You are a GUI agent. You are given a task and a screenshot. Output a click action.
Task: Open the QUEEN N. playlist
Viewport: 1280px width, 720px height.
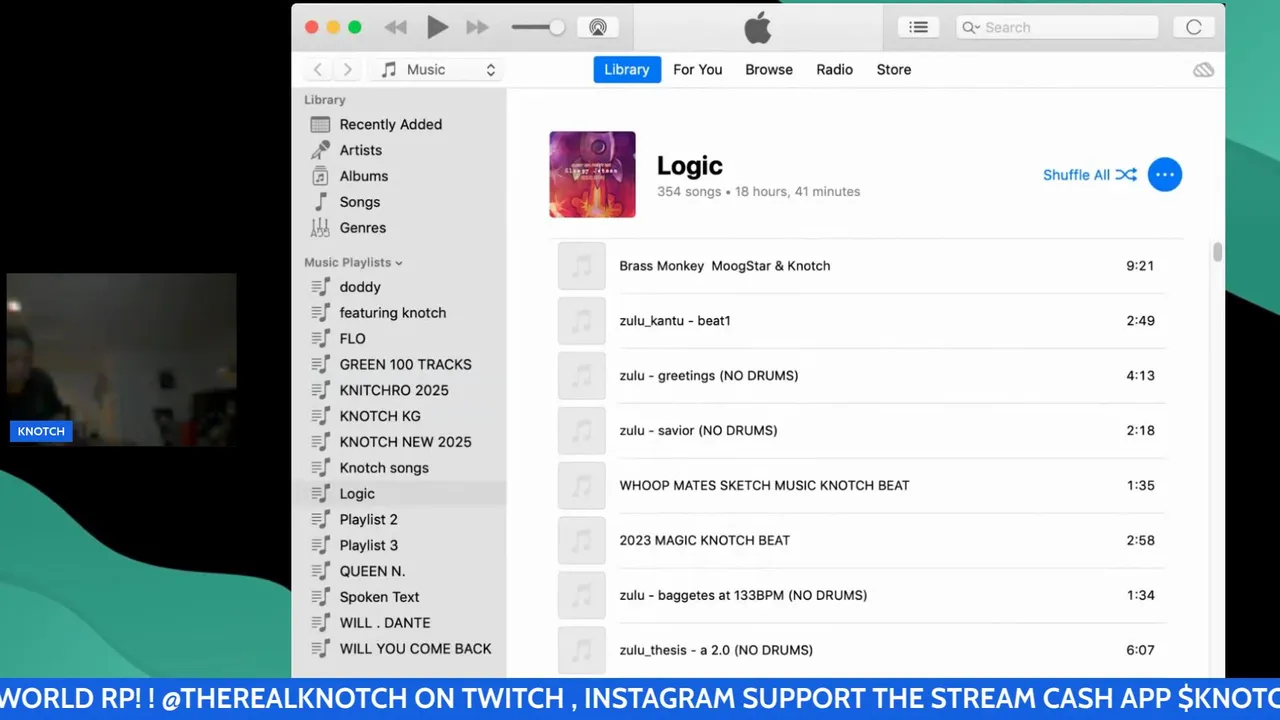point(399,571)
